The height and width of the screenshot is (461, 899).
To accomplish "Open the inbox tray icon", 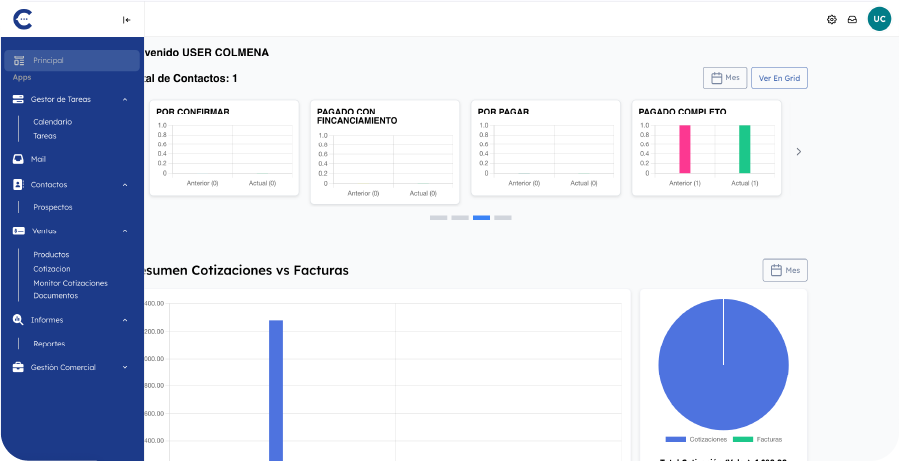I will pos(853,19).
